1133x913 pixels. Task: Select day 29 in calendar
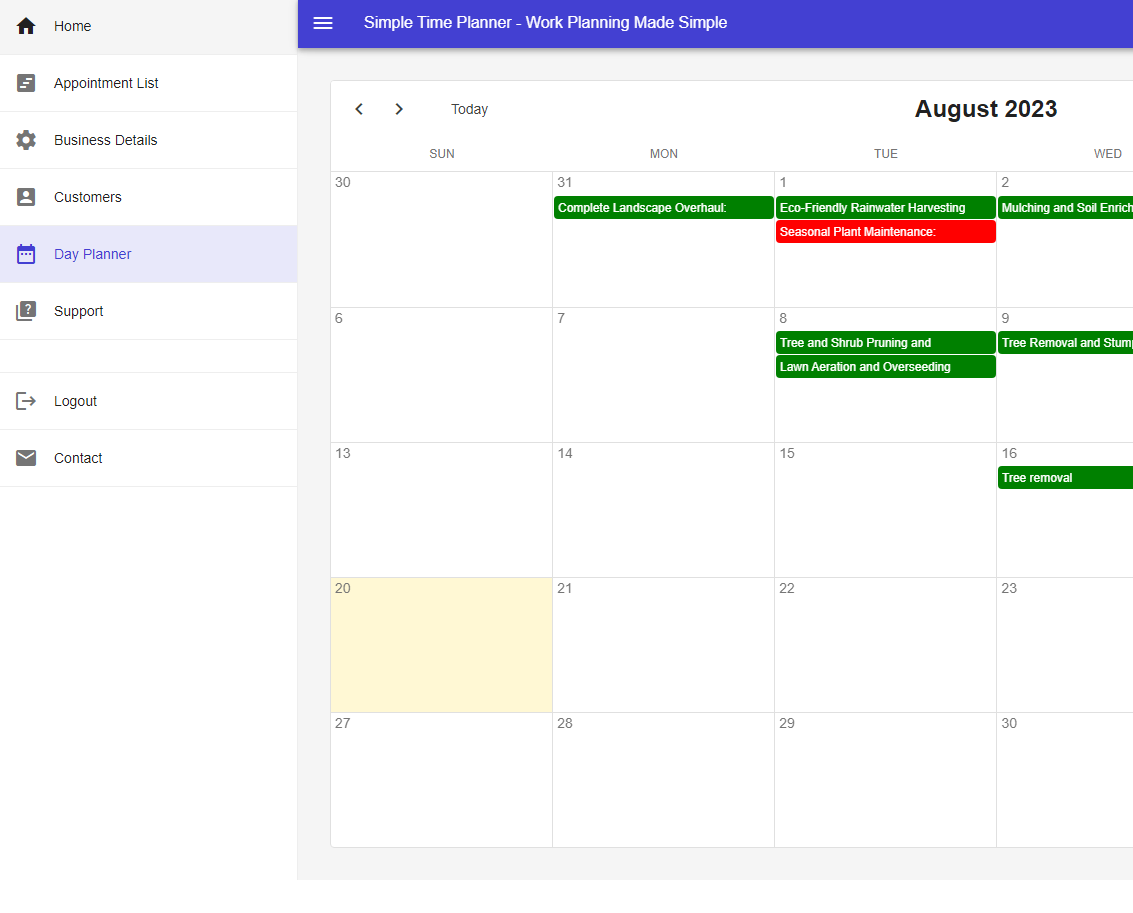pos(885,780)
